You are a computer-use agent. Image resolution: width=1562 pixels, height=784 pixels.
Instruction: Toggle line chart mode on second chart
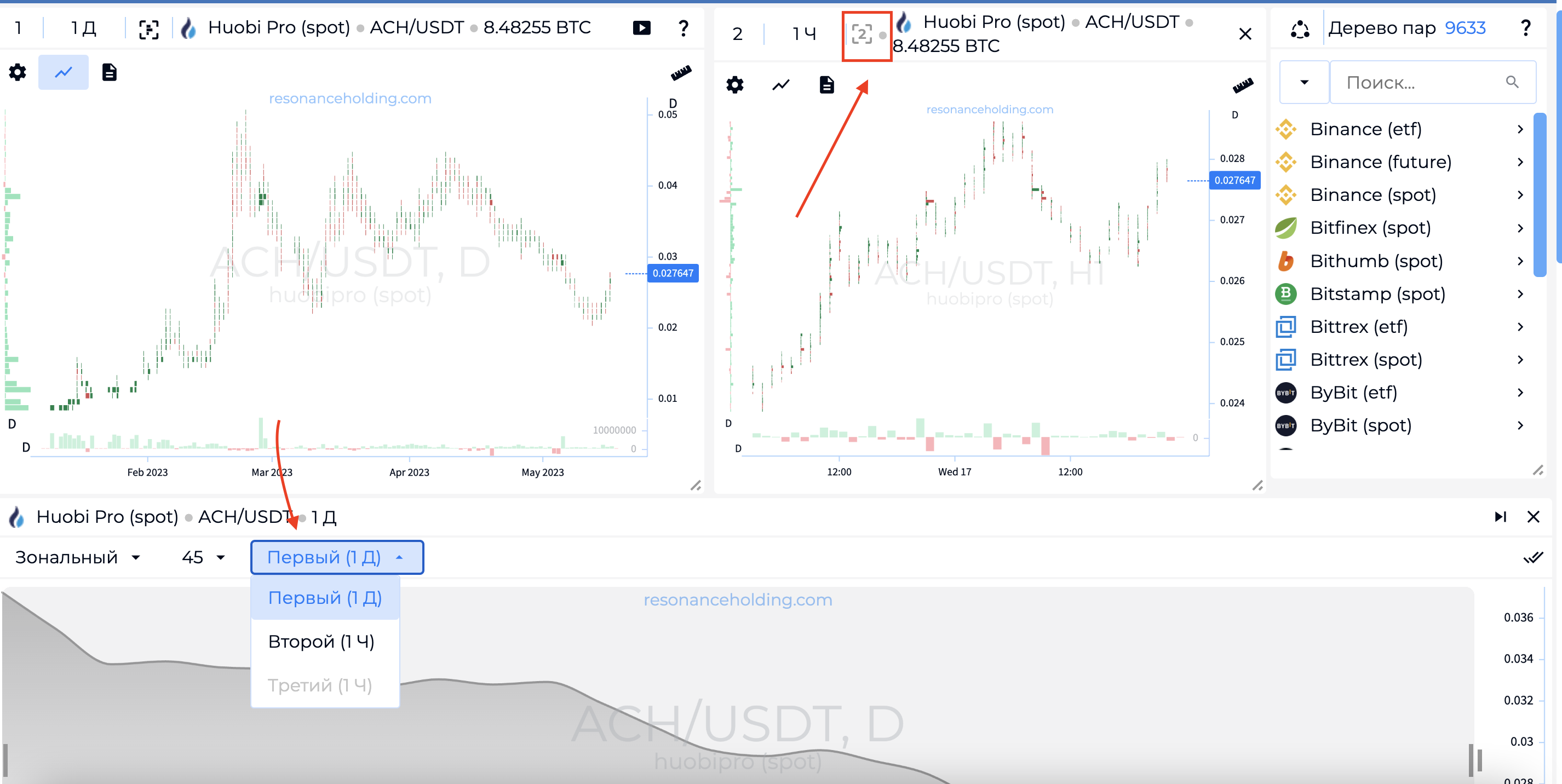[780, 85]
